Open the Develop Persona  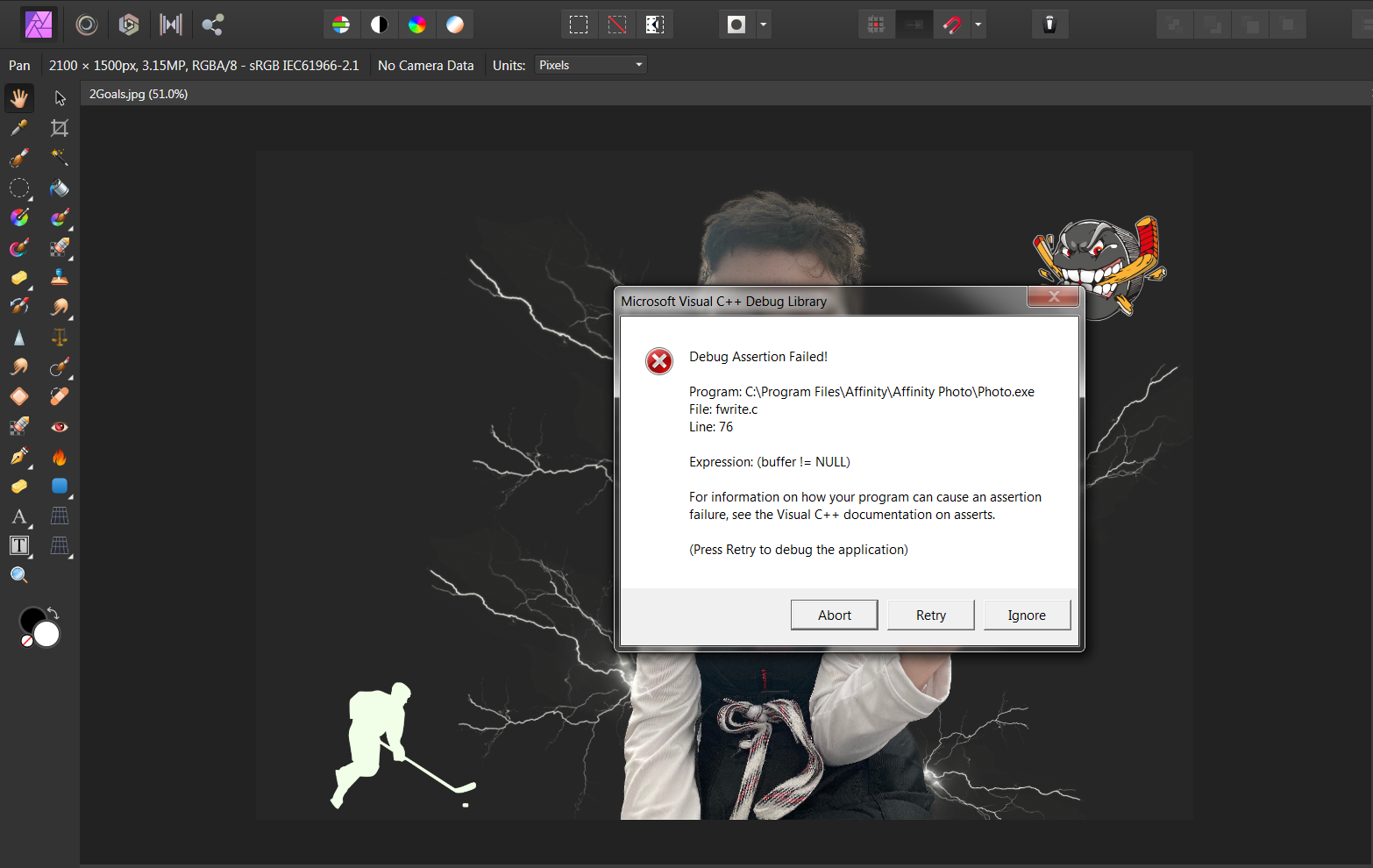pyautogui.click(x=129, y=25)
